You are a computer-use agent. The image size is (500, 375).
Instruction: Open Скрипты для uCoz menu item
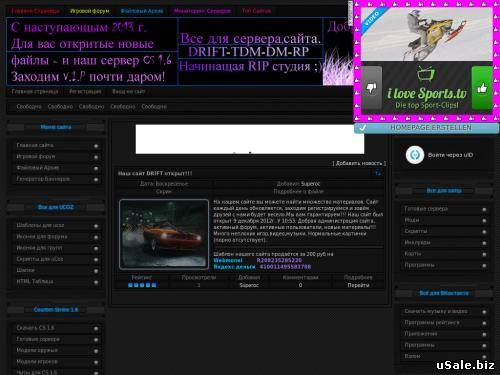[40, 259]
